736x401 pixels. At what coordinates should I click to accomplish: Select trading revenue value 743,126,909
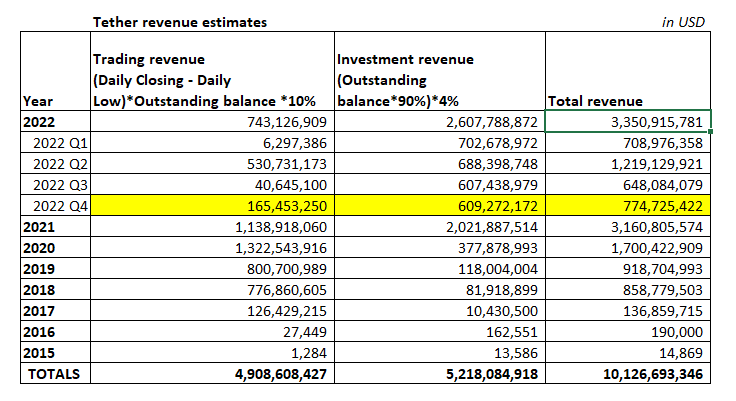(212, 121)
